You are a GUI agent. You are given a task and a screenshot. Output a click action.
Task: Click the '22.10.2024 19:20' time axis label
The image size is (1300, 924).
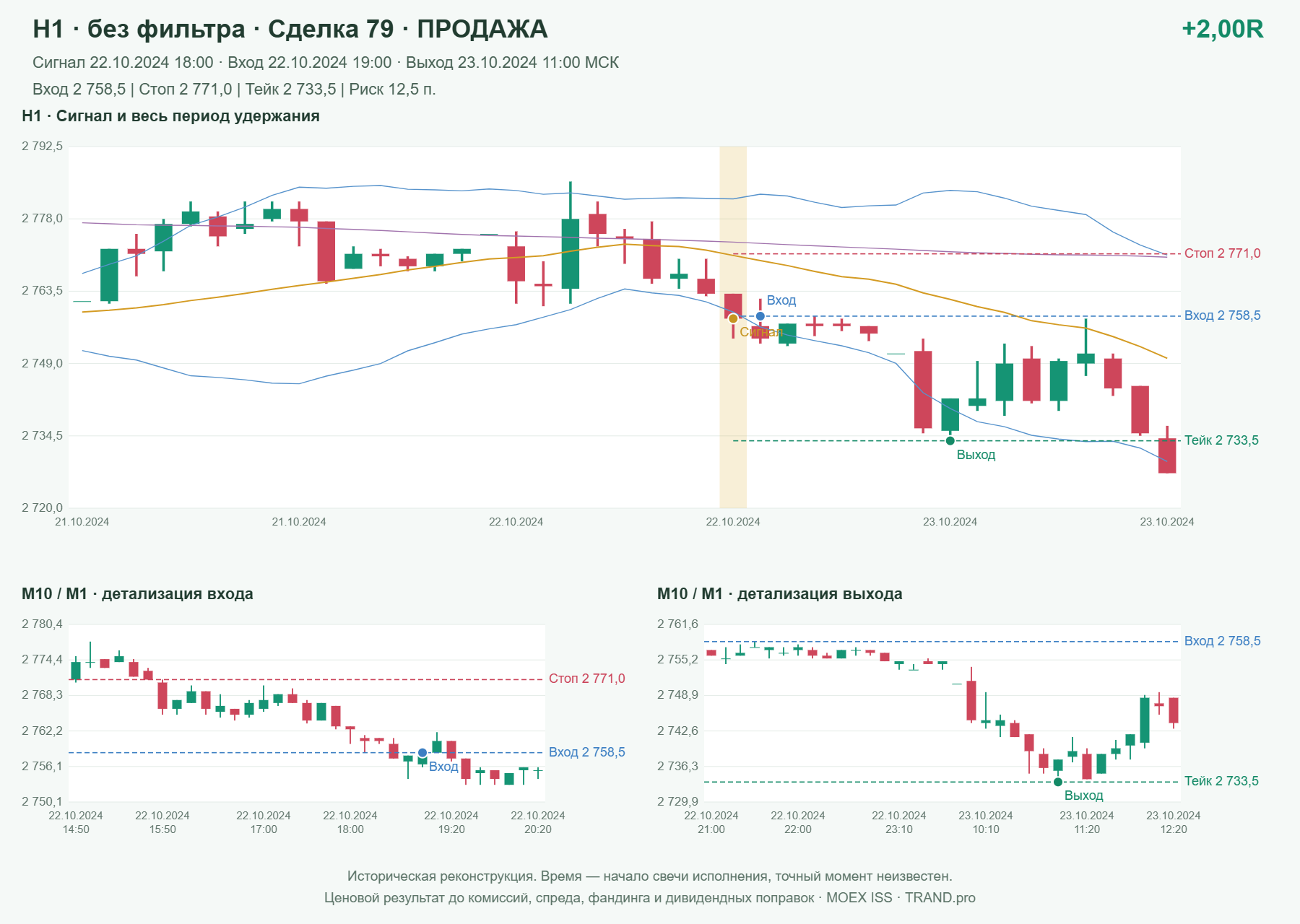(451, 822)
